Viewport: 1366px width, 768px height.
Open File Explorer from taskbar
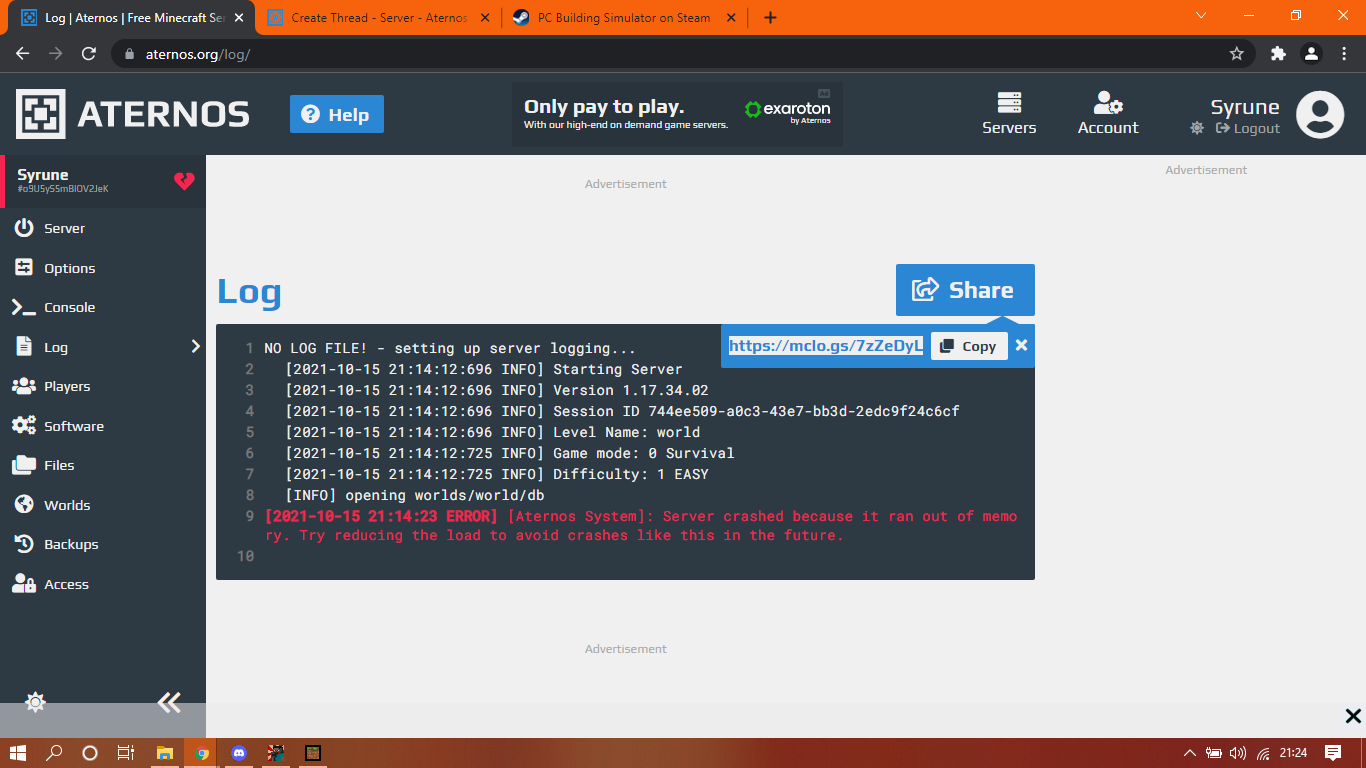(165, 753)
